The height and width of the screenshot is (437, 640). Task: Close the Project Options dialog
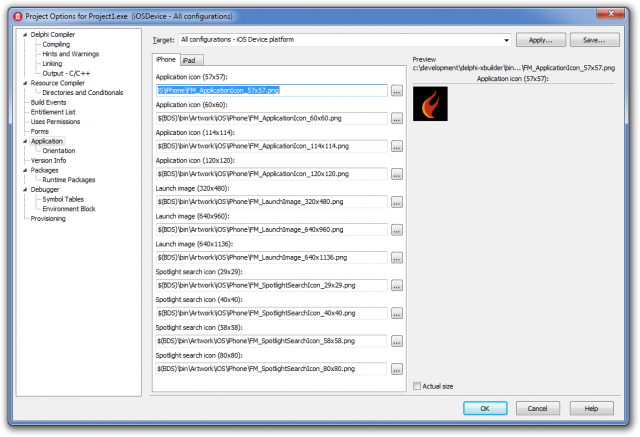point(611,14)
